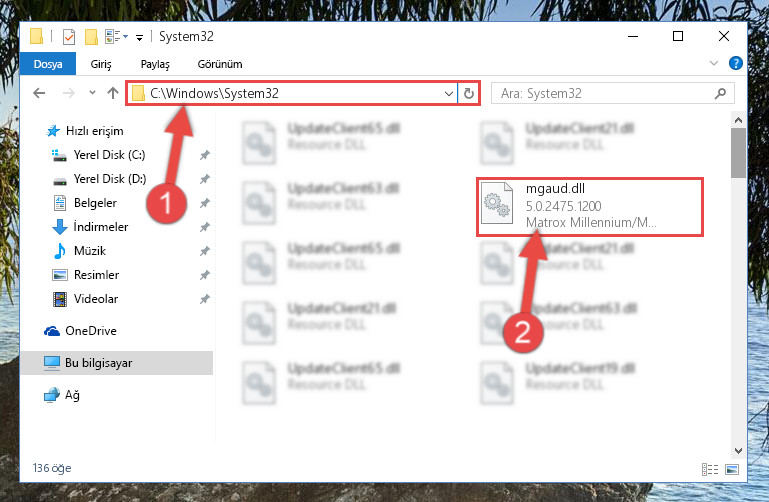The height and width of the screenshot is (502, 769).
Task: Switch to the Görünüm ribbon tab
Action: pos(220,64)
